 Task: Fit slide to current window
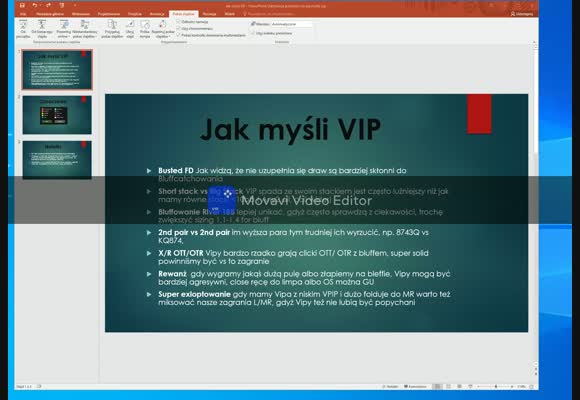click(531, 386)
